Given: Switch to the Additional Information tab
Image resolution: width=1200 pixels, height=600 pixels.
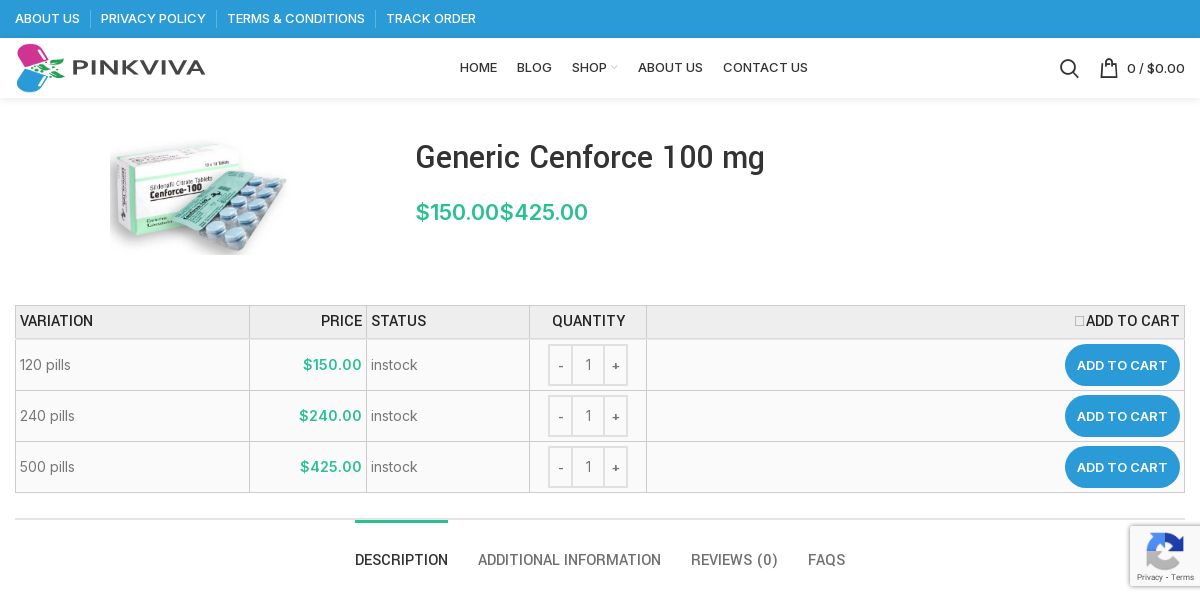Looking at the screenshot, I should pos(569,560).
